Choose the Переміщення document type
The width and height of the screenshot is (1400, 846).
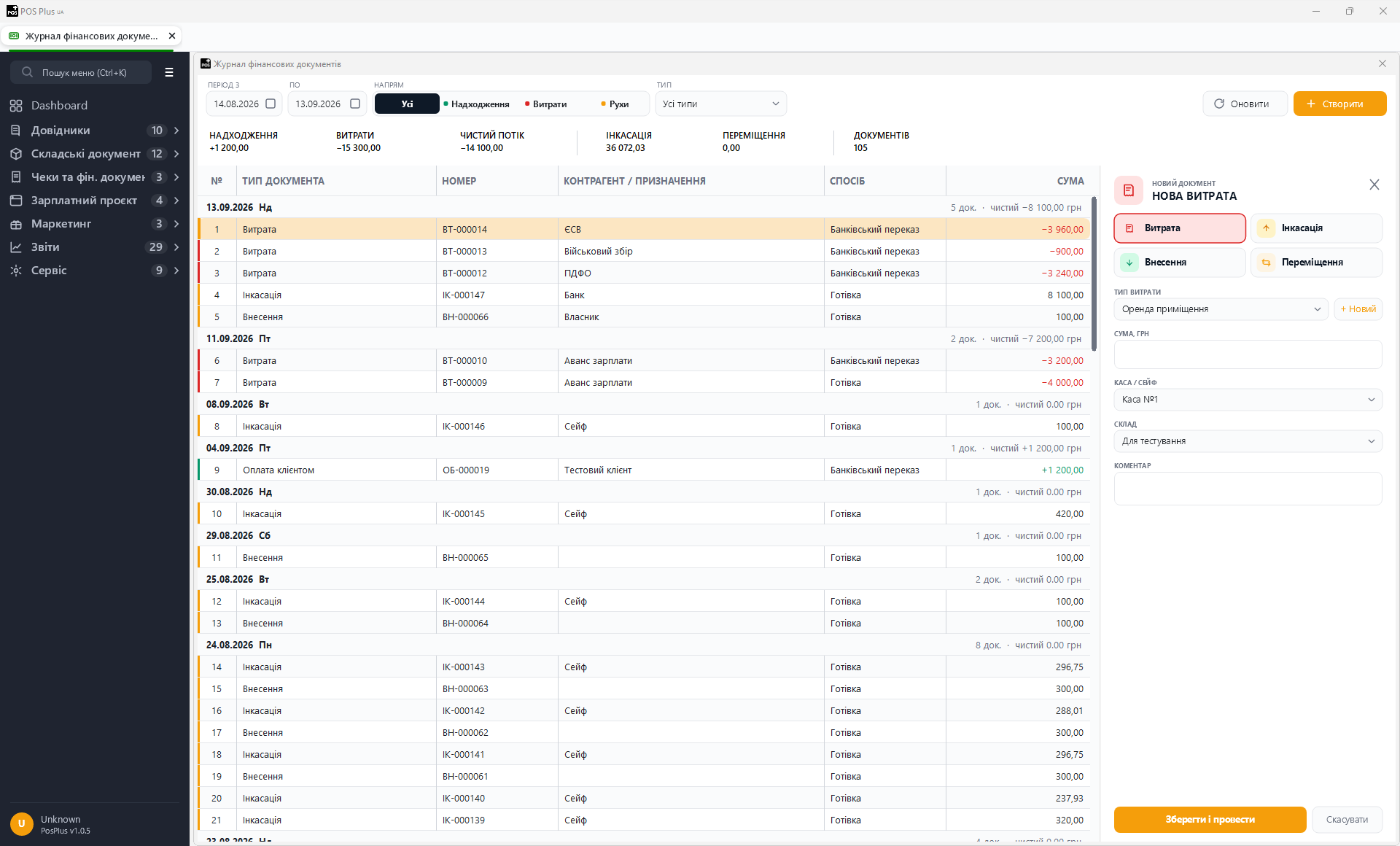click(x=1317, y=263)
